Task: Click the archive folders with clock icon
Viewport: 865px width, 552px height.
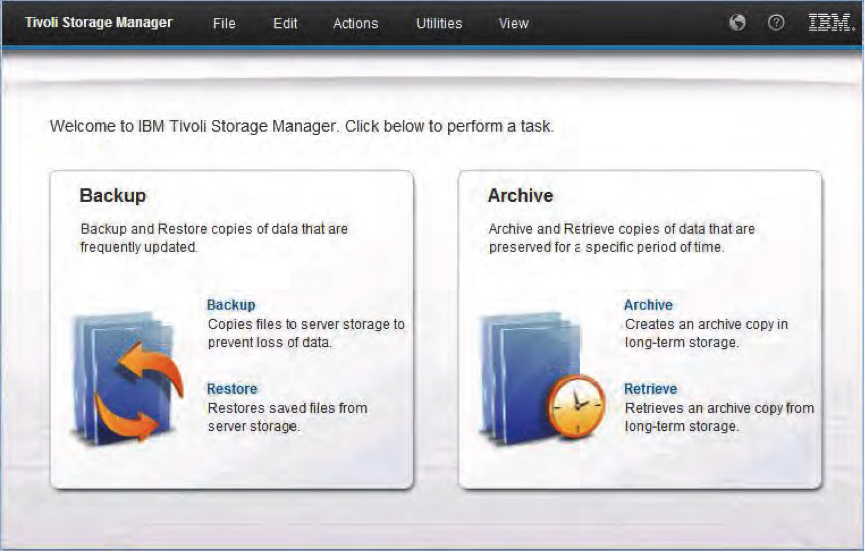Action: [x=542, y=378]
